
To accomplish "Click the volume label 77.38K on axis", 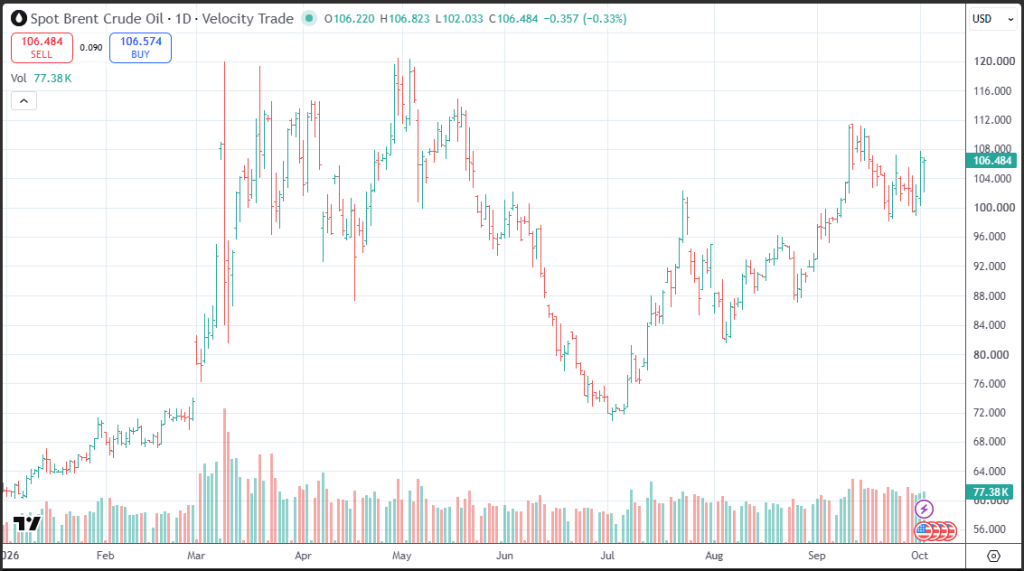I will [989, 492].
